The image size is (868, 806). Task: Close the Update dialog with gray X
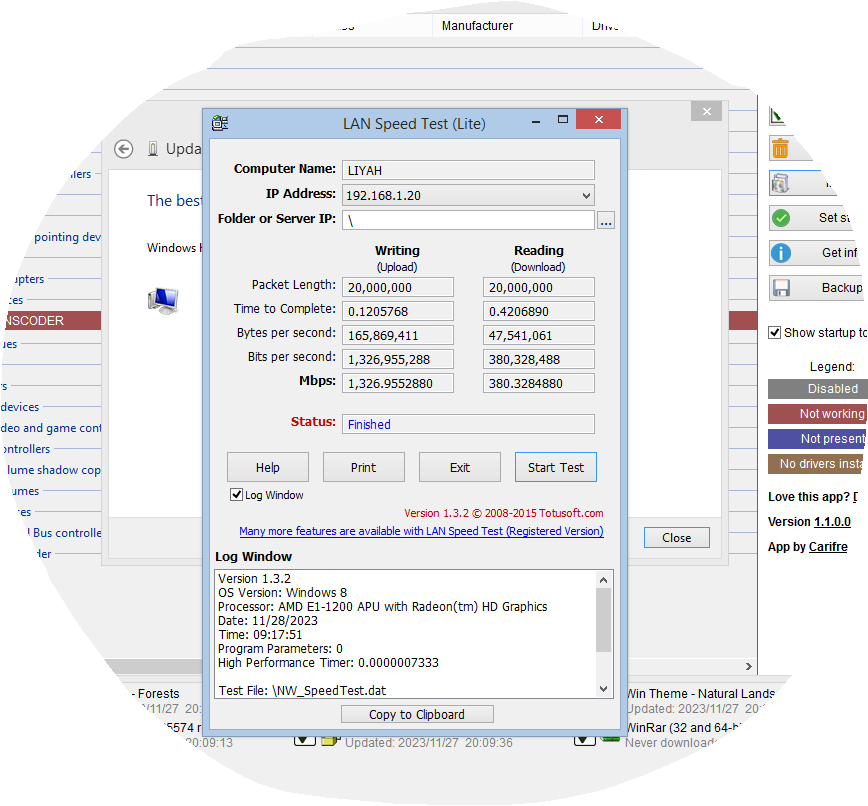click(706, 111)
